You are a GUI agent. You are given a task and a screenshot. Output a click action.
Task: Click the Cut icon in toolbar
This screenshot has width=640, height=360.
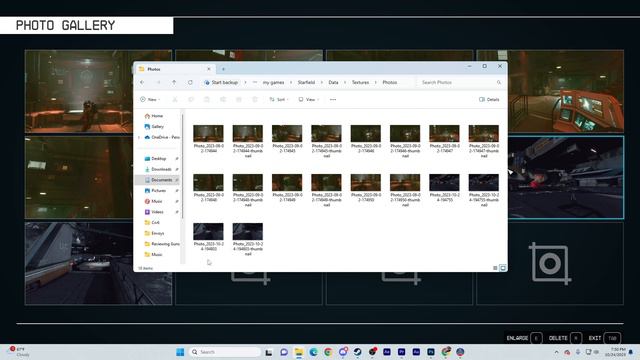(175, 100)
